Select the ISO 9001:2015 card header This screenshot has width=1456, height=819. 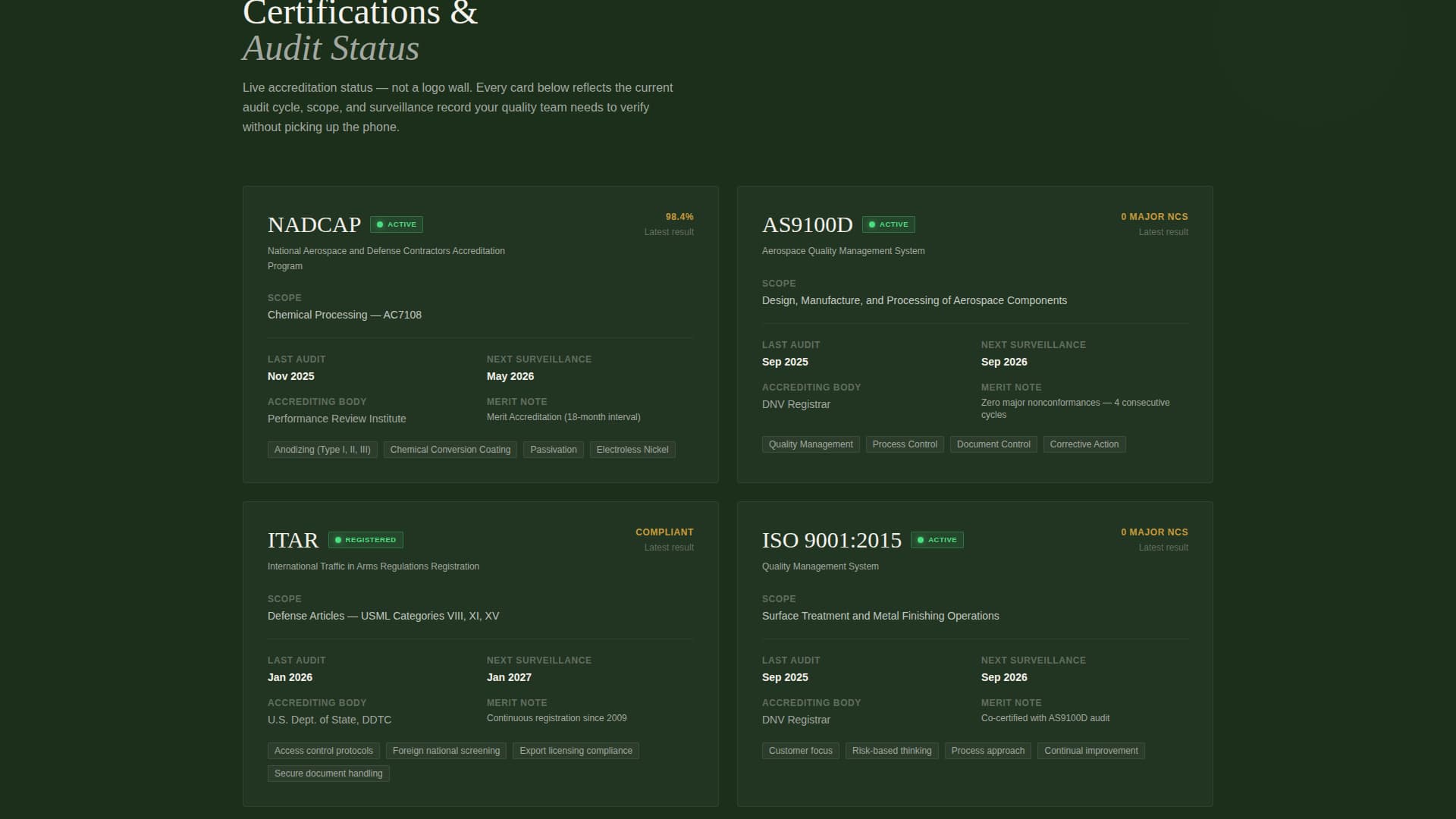point(832,539)
